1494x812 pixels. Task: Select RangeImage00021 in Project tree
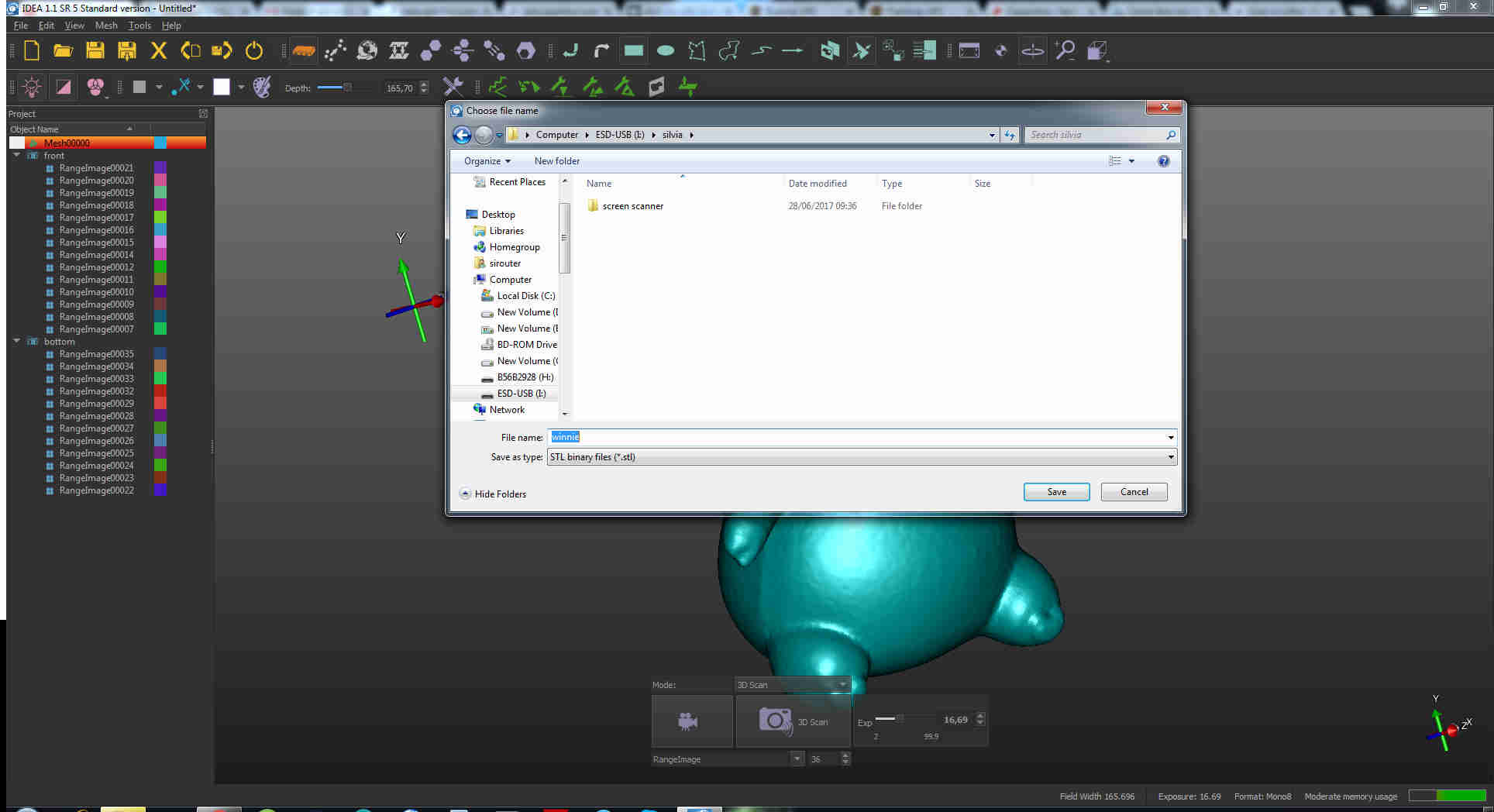pos(96,168)
